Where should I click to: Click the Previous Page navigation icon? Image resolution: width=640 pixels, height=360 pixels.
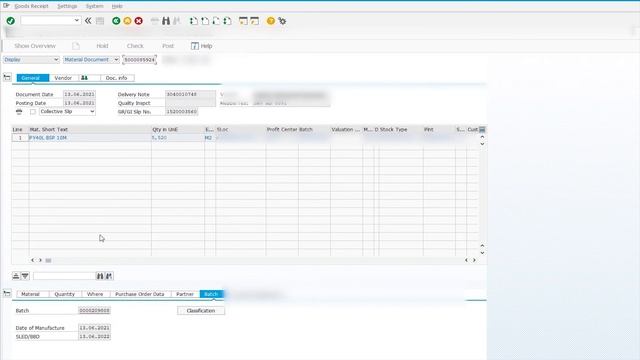[x=205, y=21]
